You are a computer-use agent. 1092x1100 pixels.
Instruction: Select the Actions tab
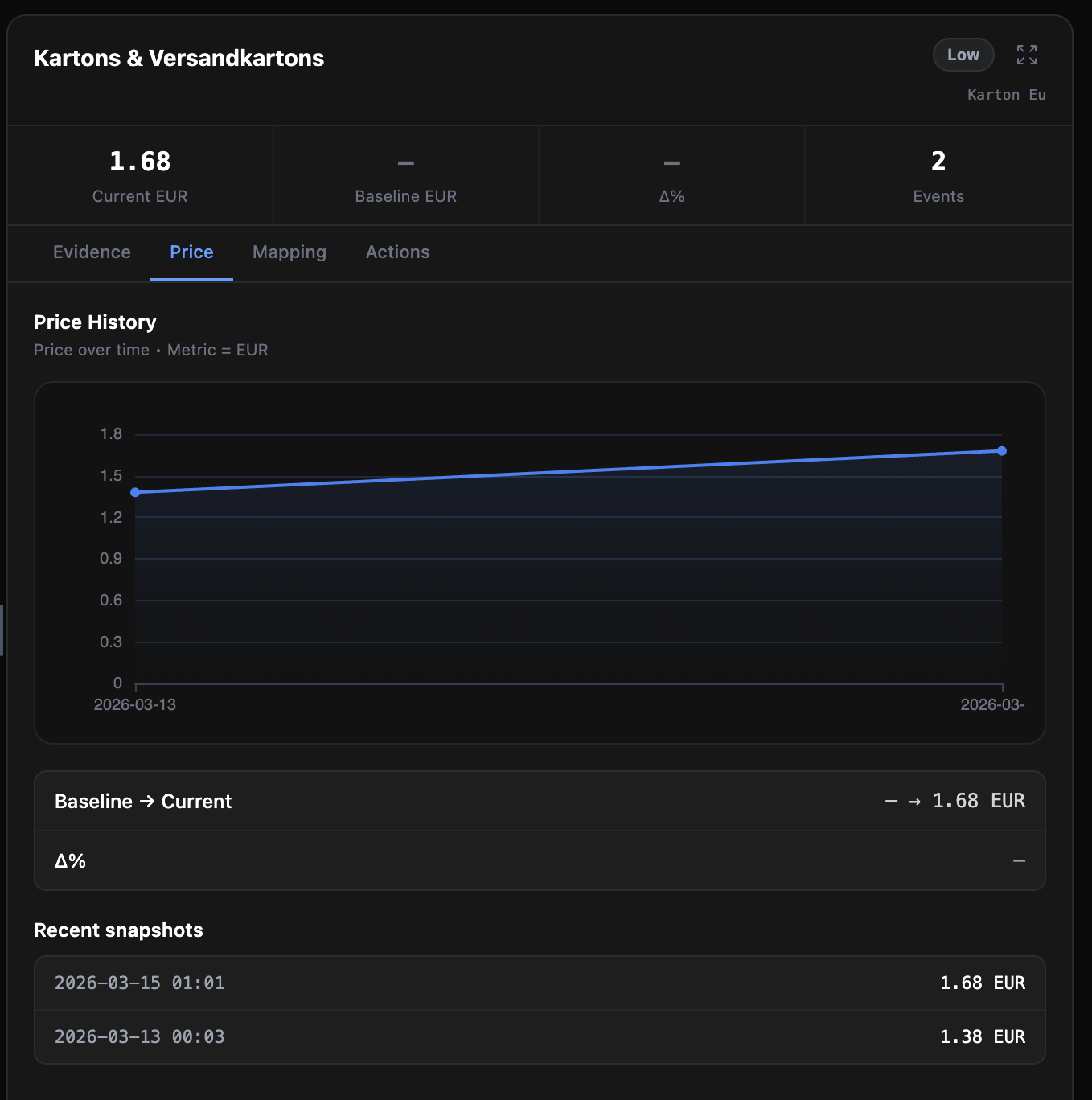397,252
